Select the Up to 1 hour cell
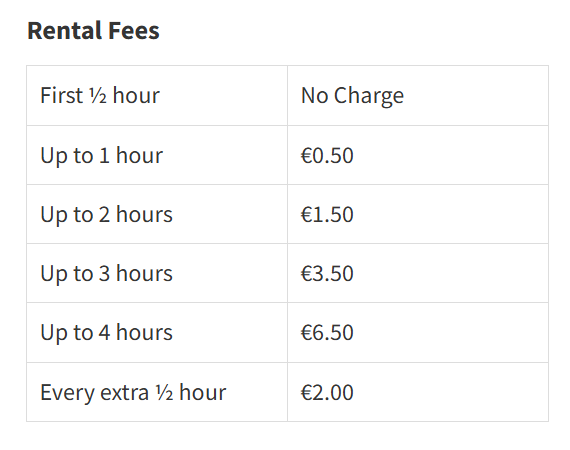 click(x=157, y=155)
